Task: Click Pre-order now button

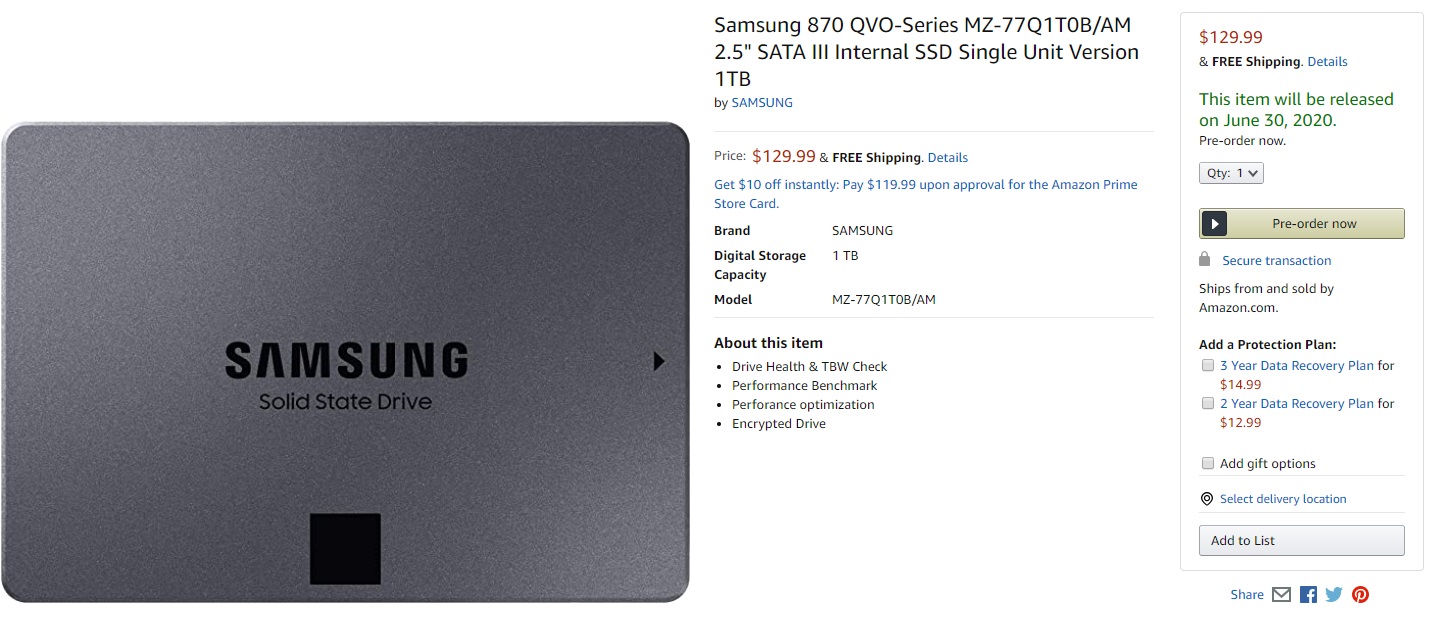Action: click(1302, 224)
